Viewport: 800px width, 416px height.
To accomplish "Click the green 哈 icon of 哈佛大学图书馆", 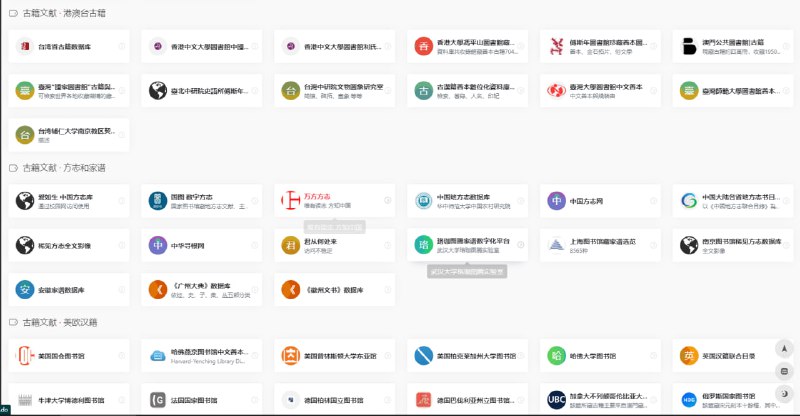I will 556,356.
